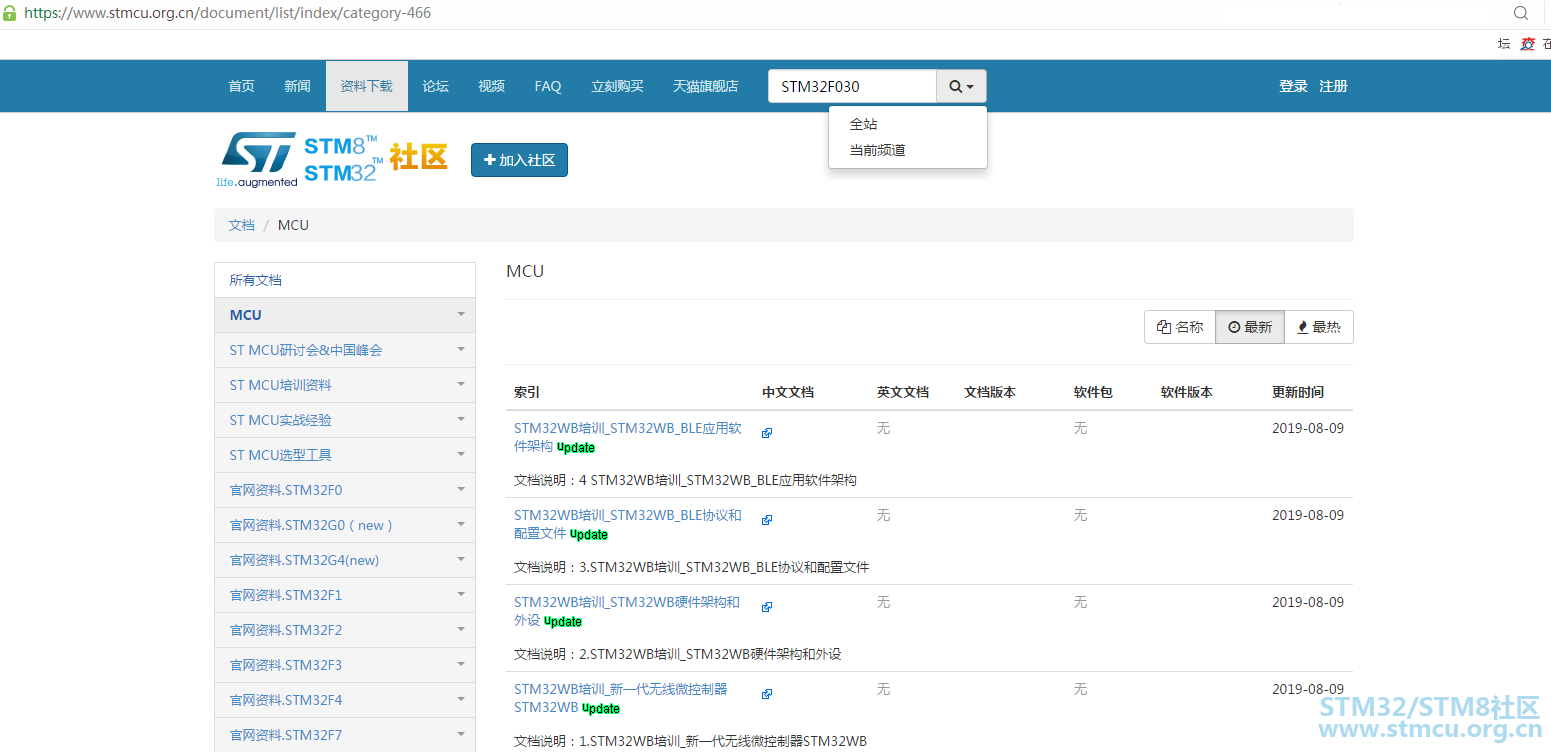The width and height of the screenshot is (1551, 752).
Task: Click the 更新时间 column header
Action: coord(1298,392)
